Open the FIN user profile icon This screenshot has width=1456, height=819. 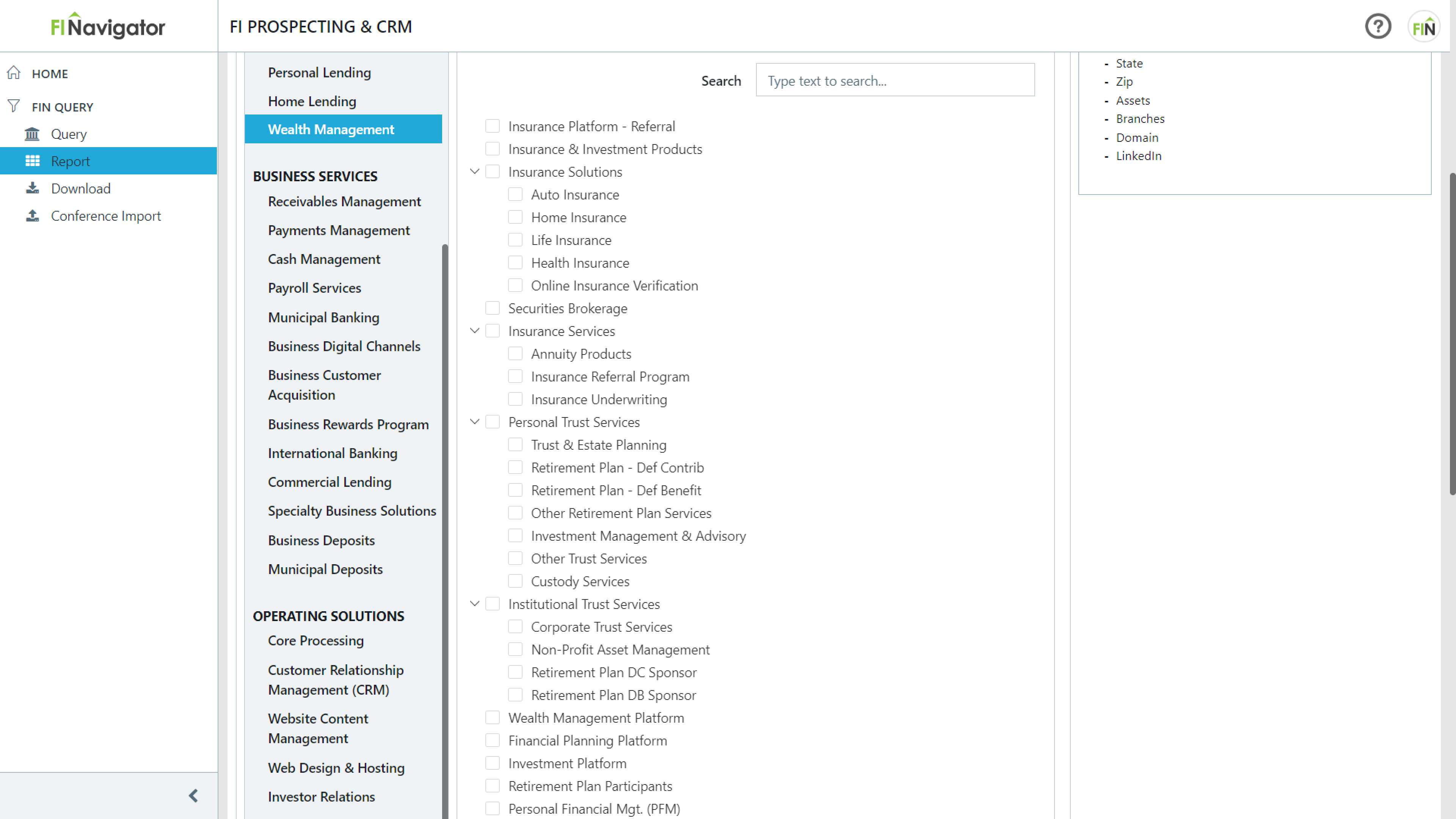[x=1423, y=27]
